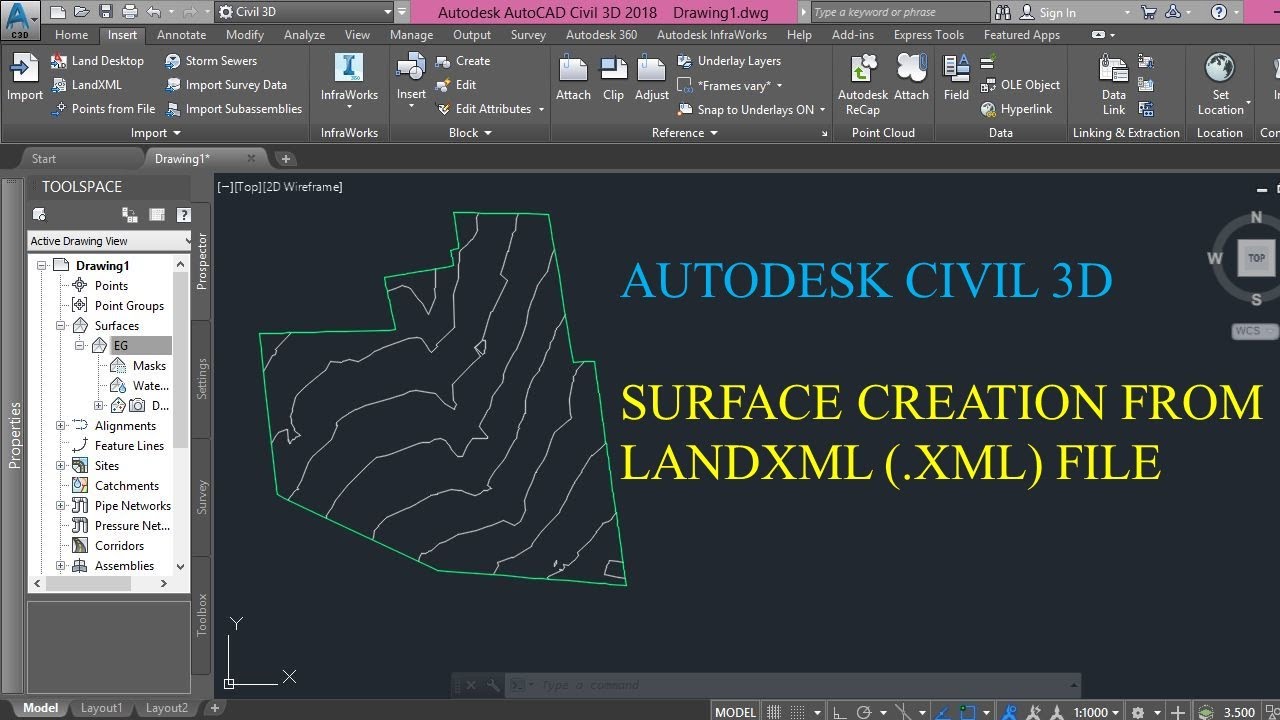This screenshot has width=1280, height=720.
Task: Click the New drawing icon in quick access toolbar
Action: tap(57, 12)
